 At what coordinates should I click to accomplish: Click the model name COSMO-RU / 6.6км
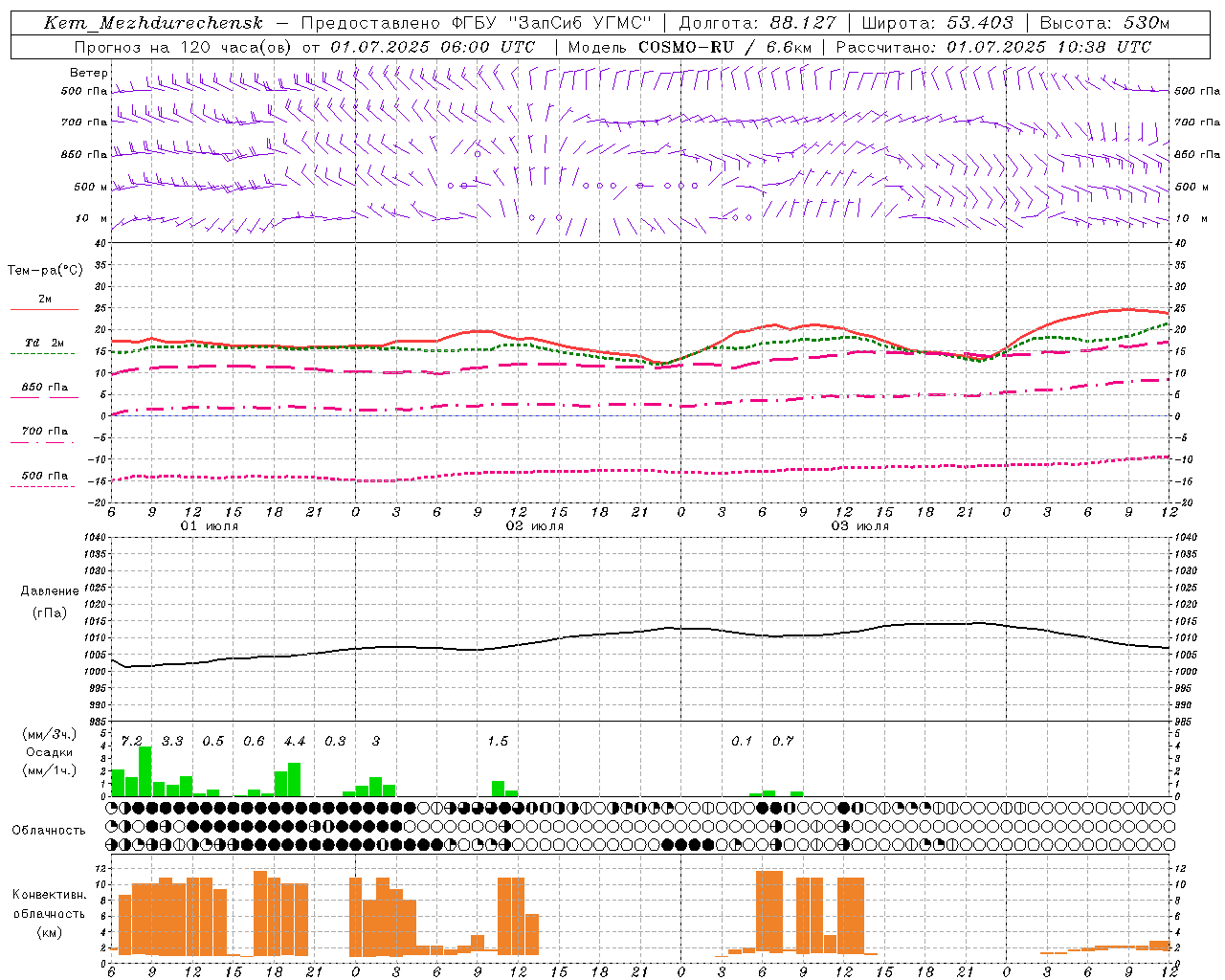pyautogui.click(x=725, y=47)
